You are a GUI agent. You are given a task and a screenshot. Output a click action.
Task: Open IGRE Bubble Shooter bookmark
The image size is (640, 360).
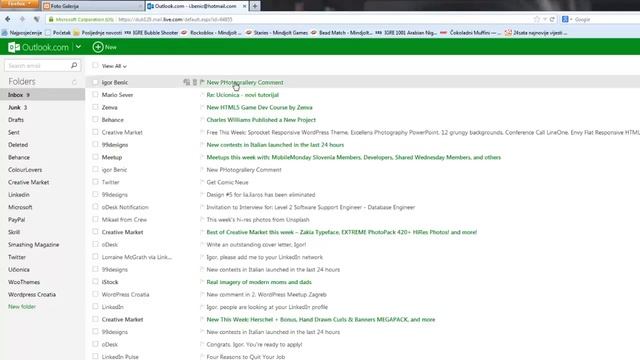[x=151, y=33]
